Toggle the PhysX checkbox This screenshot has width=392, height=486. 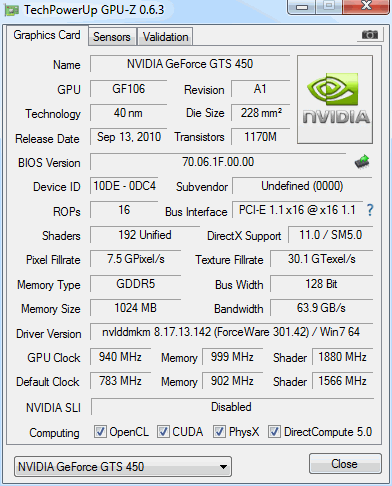pos(219,432)
